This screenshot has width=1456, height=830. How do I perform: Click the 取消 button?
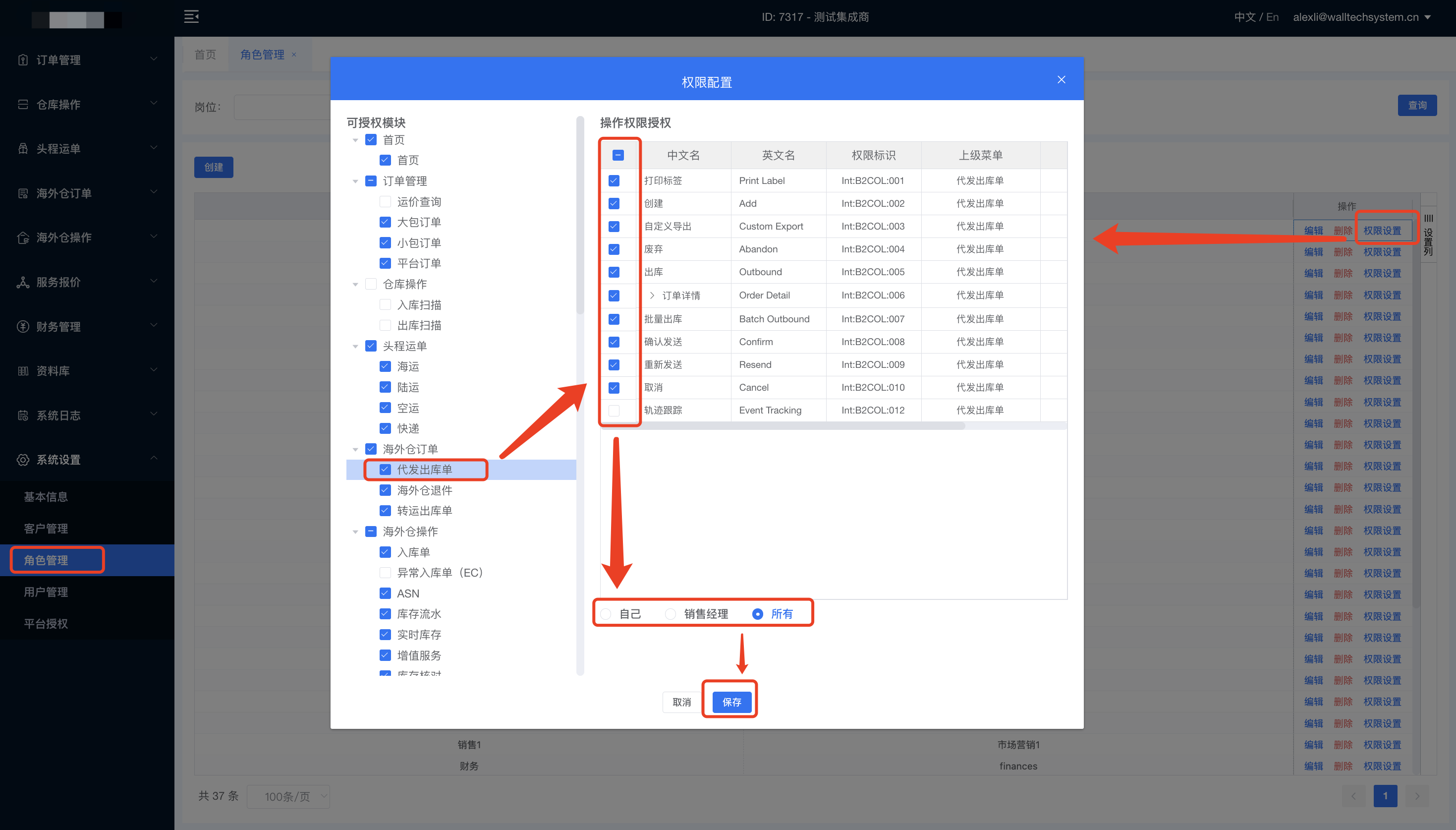681,702
